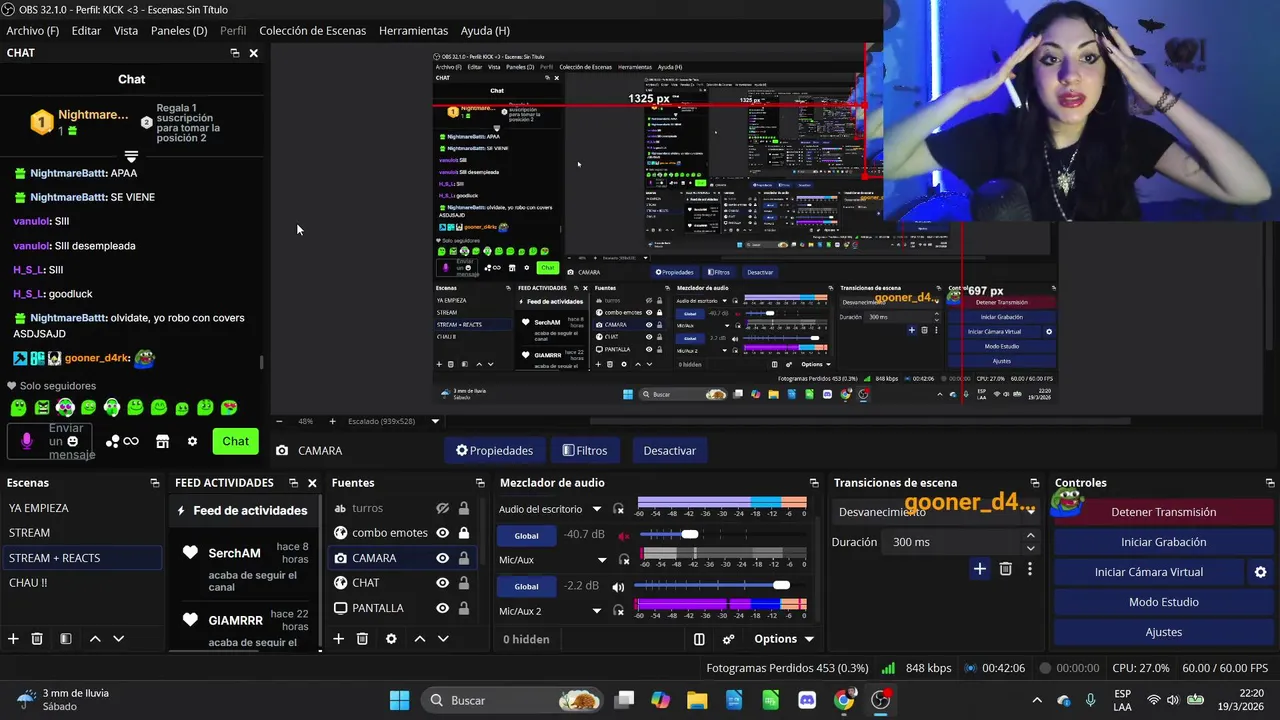Move scene up with arrow icon

95,639
